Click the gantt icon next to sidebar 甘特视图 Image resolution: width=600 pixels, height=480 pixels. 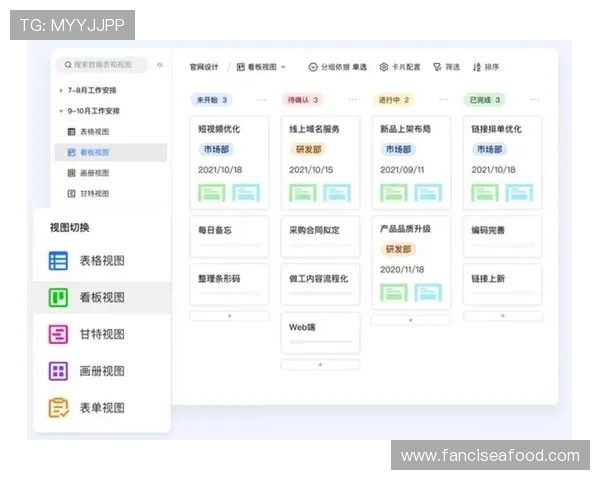(71, 194)
